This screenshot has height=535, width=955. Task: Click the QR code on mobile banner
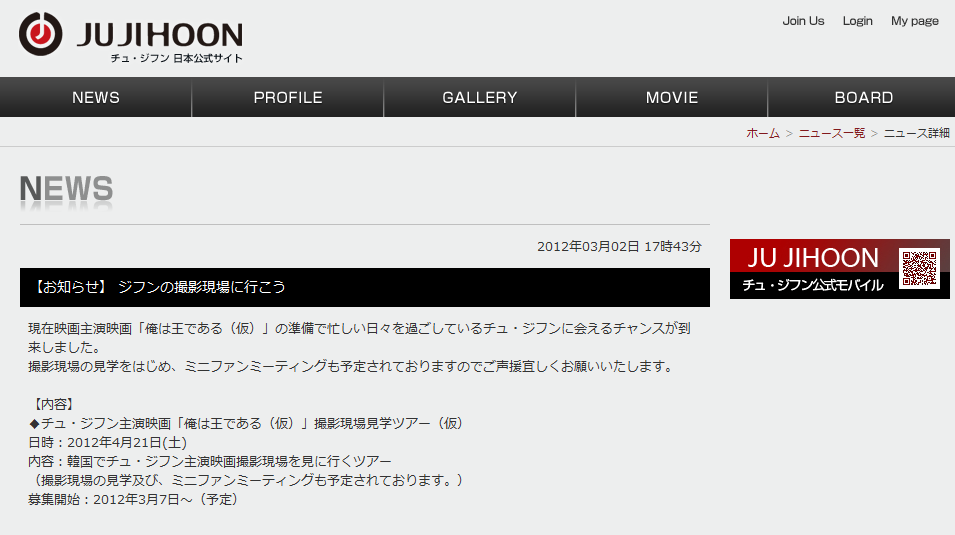(x=919, y=268)
